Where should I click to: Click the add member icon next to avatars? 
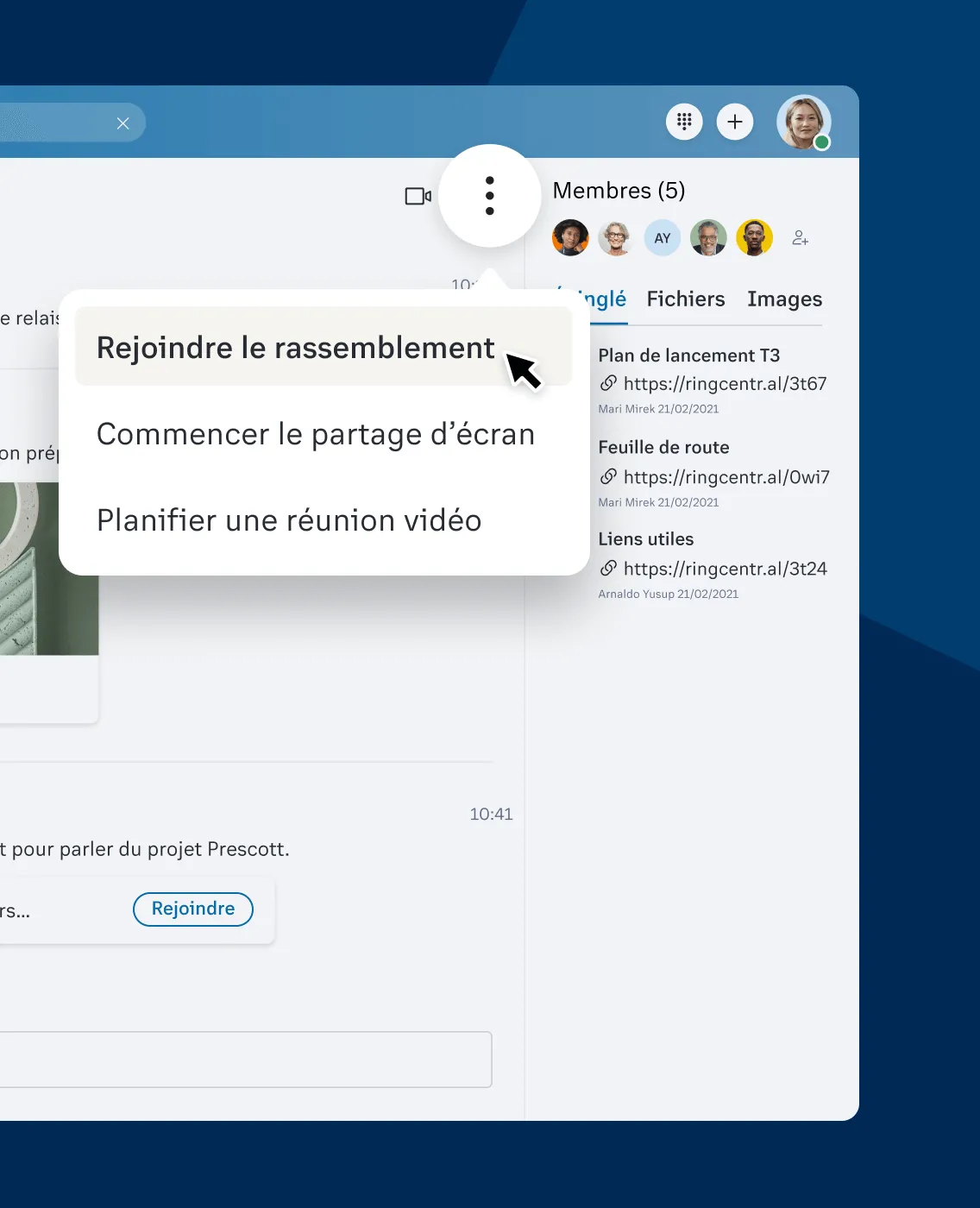tap(801, 238)
